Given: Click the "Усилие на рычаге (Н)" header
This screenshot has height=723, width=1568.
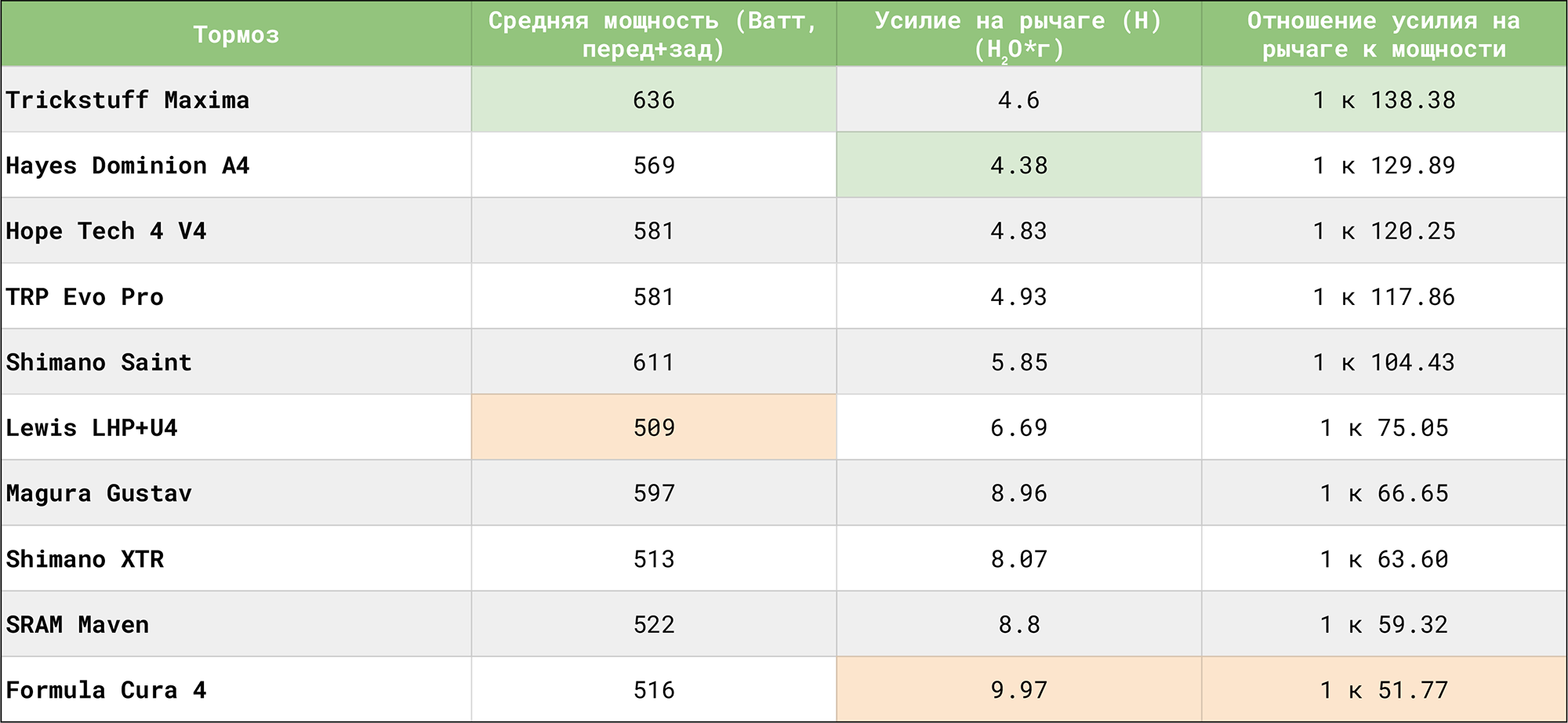Looking at the screenshot, I should (1018, 35).
